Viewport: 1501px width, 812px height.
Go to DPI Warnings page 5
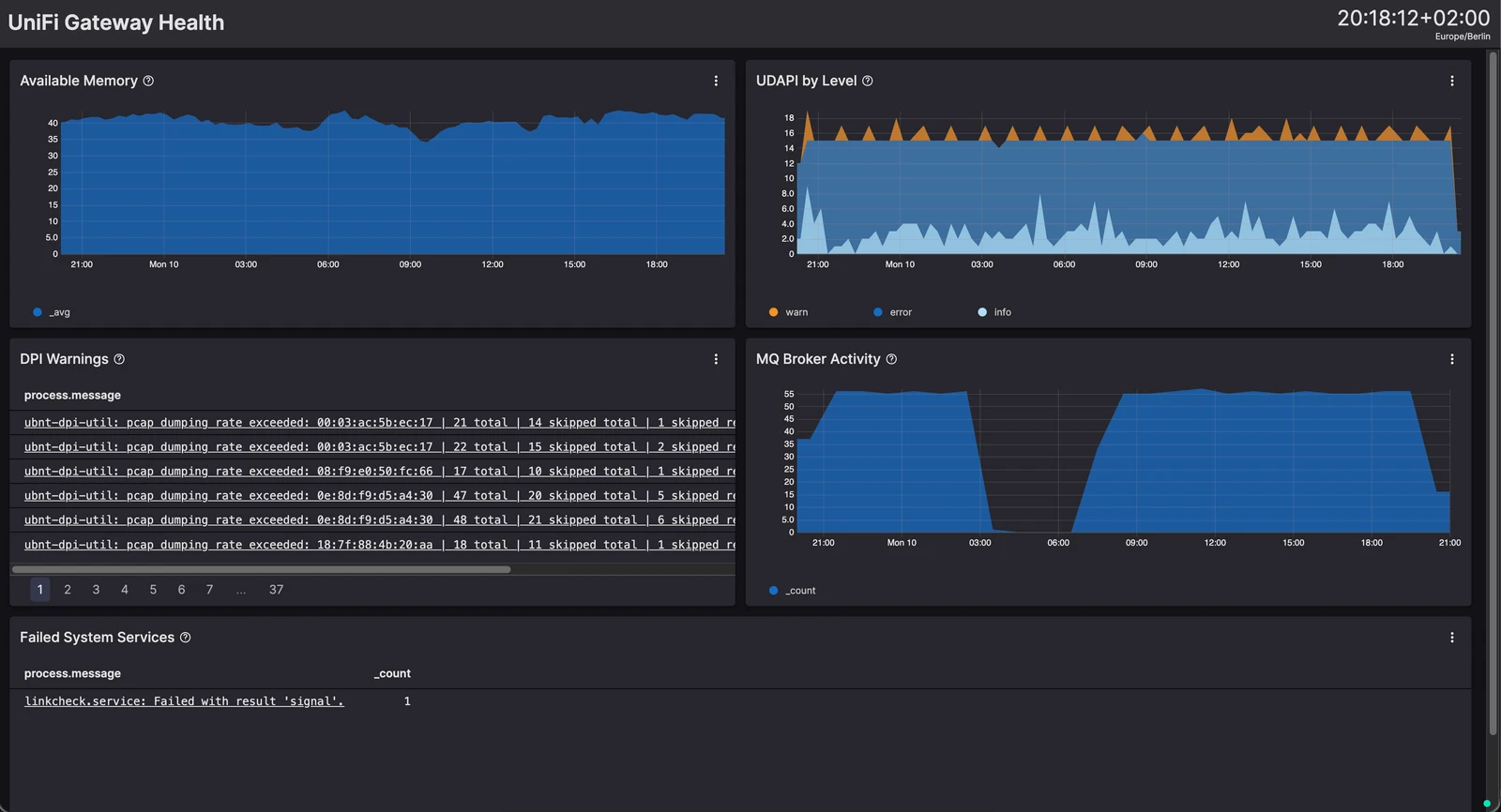[x=153, y=590]
